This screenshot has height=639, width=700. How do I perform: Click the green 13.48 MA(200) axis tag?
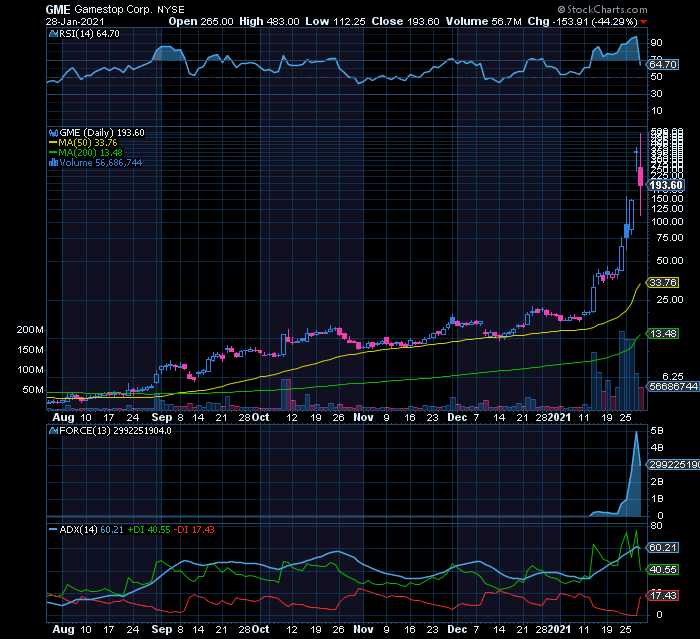pos(663,334)
